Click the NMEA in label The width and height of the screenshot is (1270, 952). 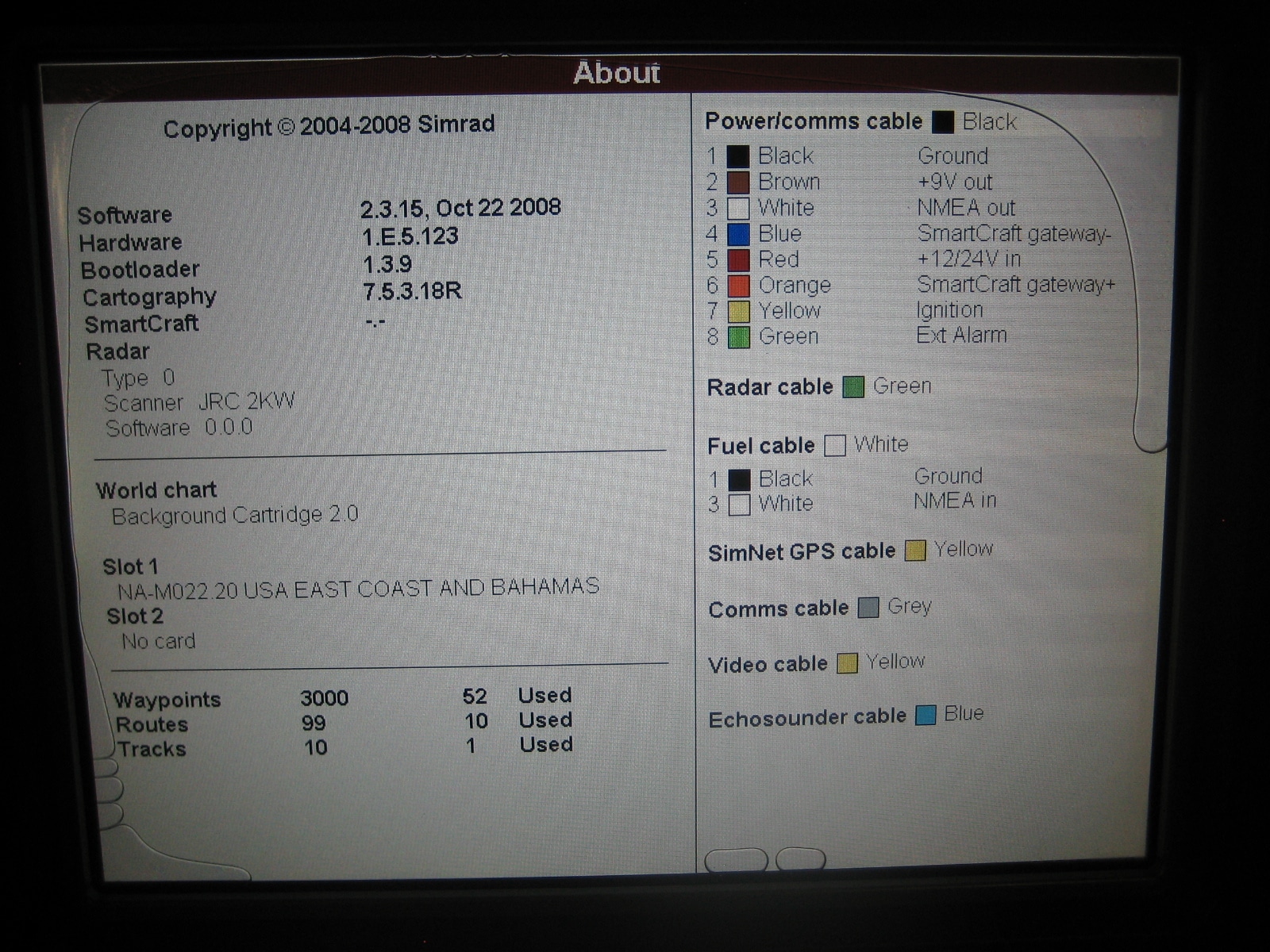click(x=955, y=501)
